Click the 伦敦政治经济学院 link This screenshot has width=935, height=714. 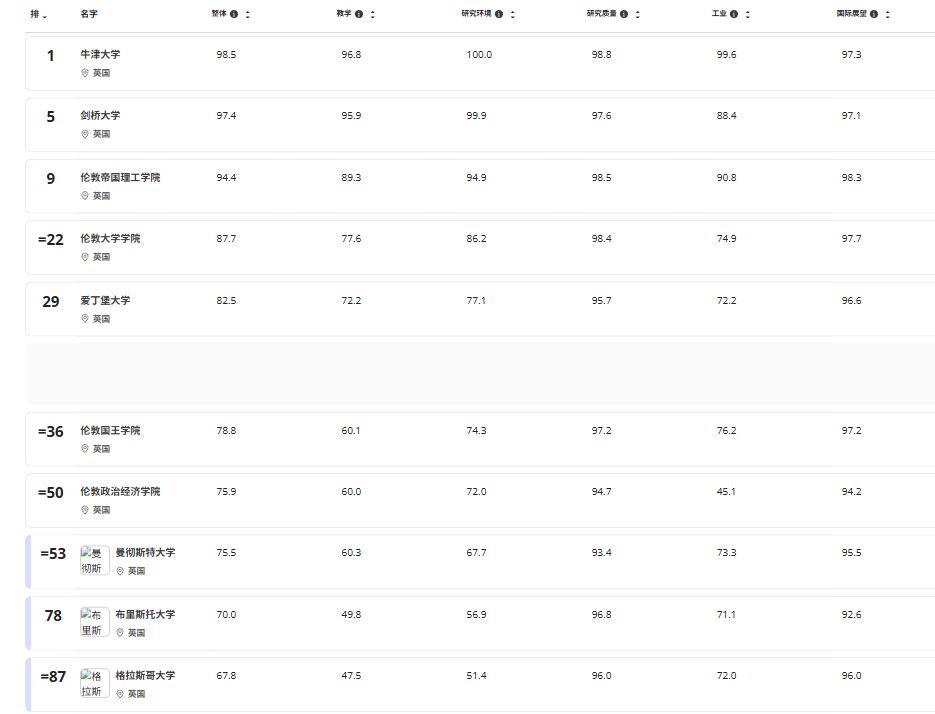click(x=120, y=491)
